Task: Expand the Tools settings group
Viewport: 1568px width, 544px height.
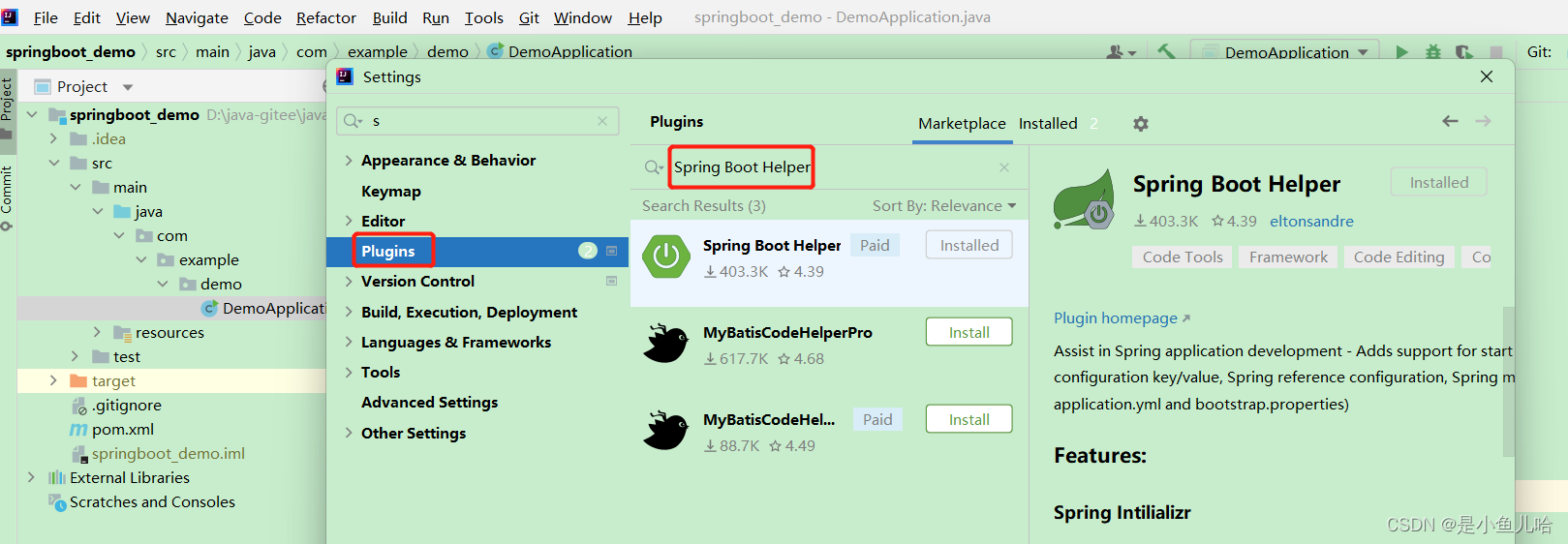Action: (349, 372)
